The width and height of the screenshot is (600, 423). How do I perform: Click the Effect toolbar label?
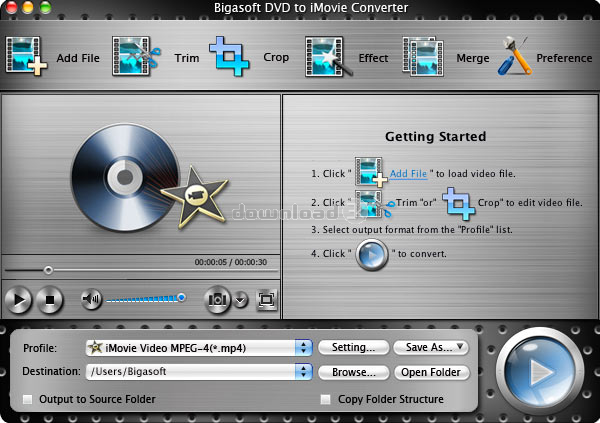(x=373, y=58)
